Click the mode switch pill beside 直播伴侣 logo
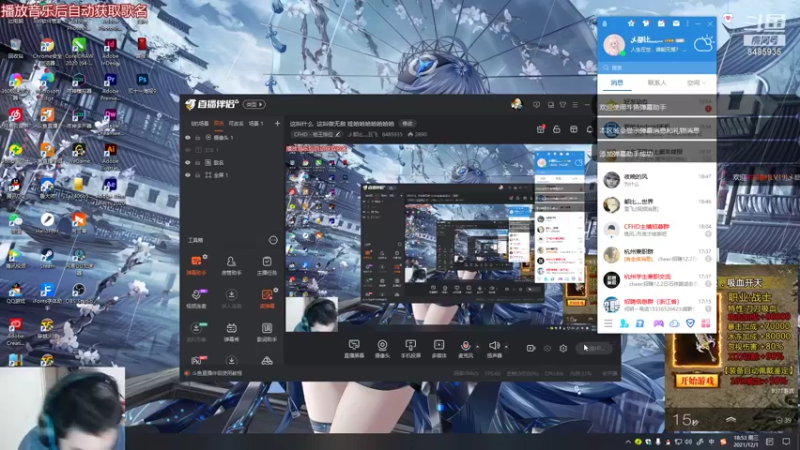The height and width of the screenshot is (450, 800). pos(254,104)
